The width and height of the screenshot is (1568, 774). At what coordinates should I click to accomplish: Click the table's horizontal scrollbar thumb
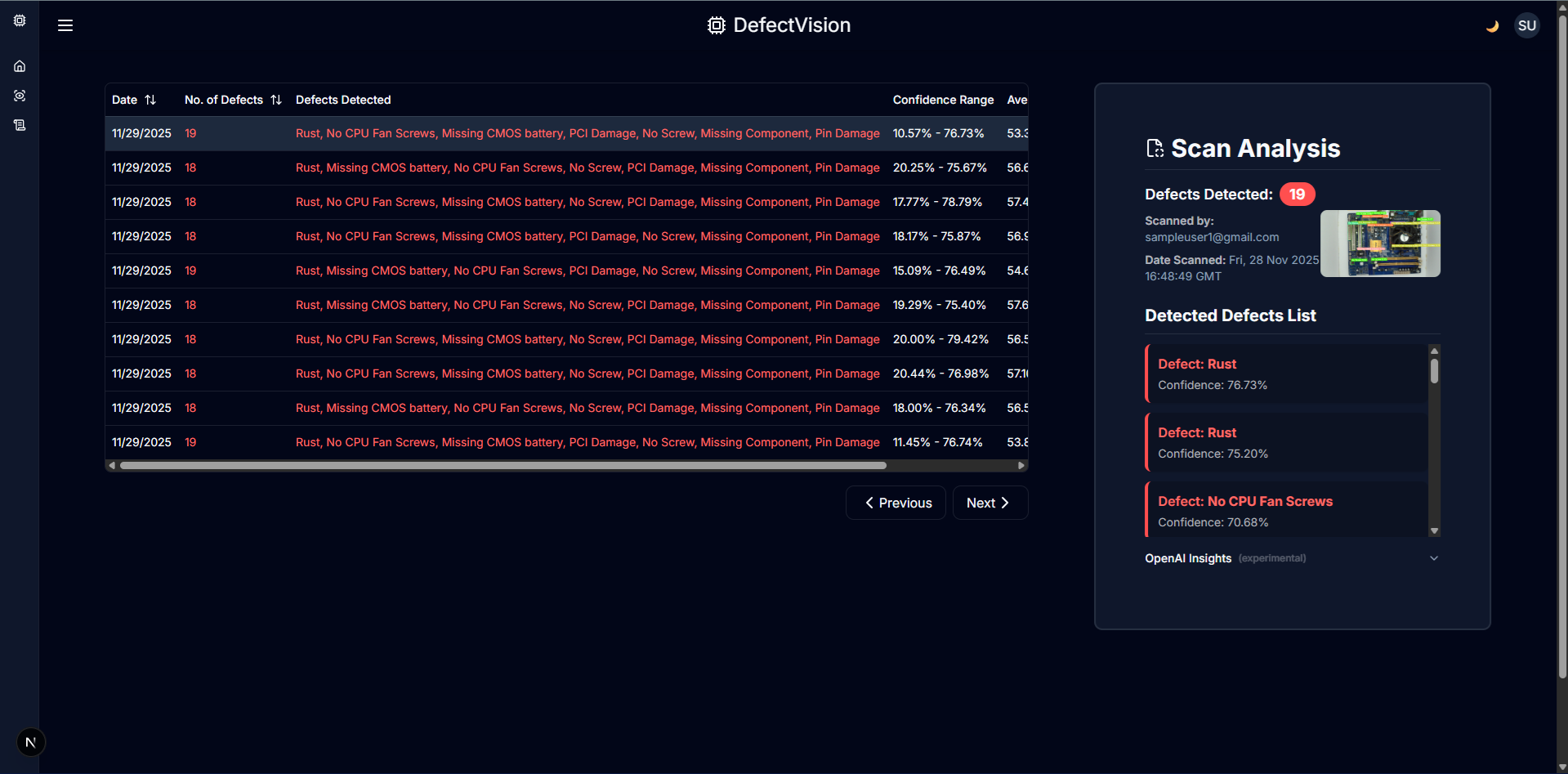point(503,465)
